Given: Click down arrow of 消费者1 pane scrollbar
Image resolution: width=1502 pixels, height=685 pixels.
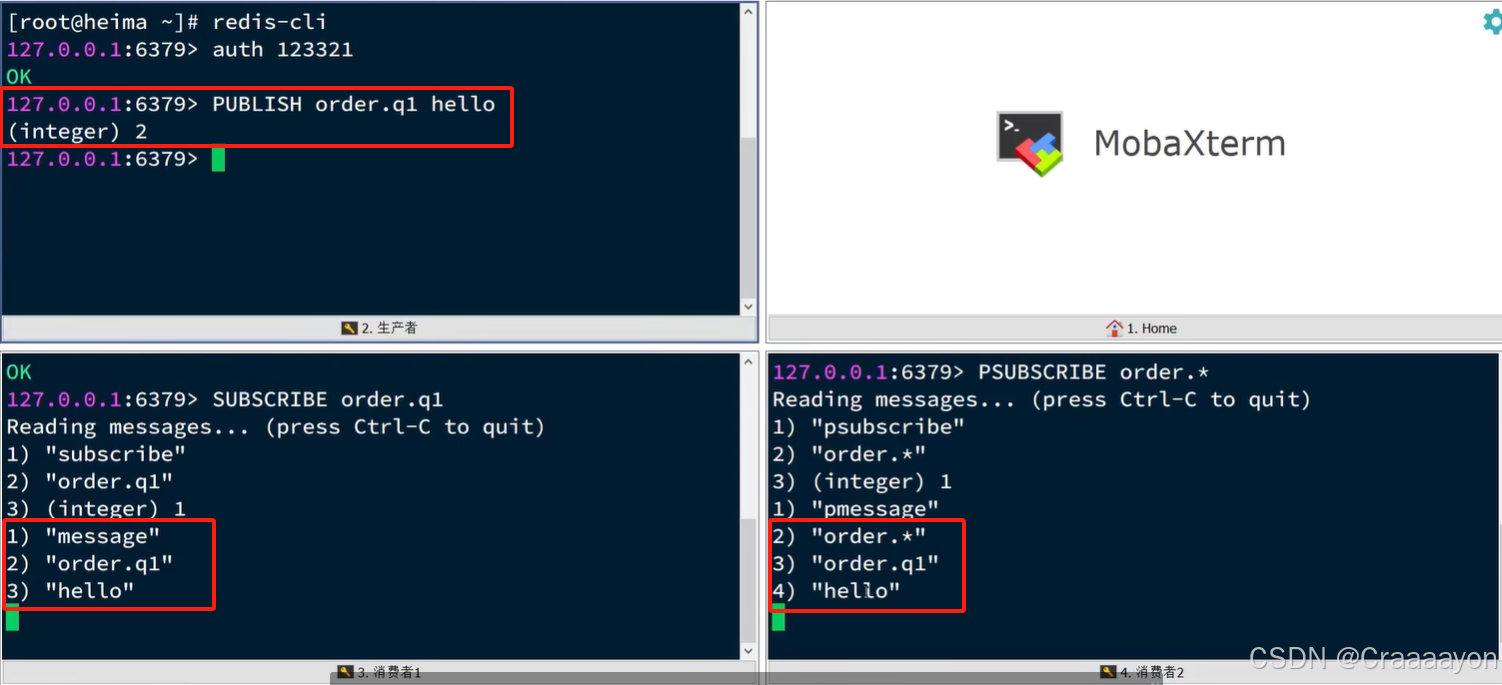Looking at the screenshot, I should [x=748, y=651].
